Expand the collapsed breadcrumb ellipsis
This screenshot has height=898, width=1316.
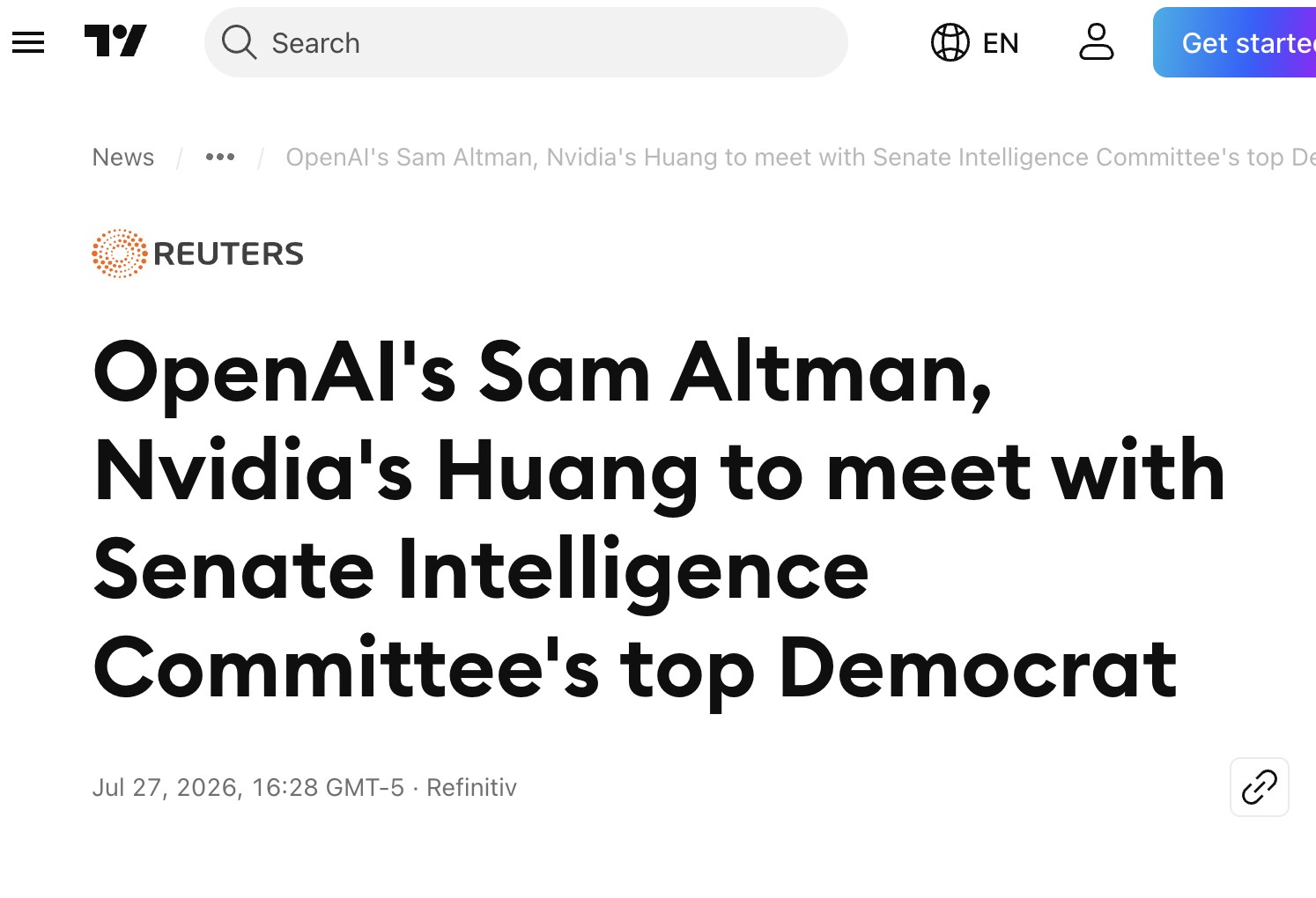220,157
